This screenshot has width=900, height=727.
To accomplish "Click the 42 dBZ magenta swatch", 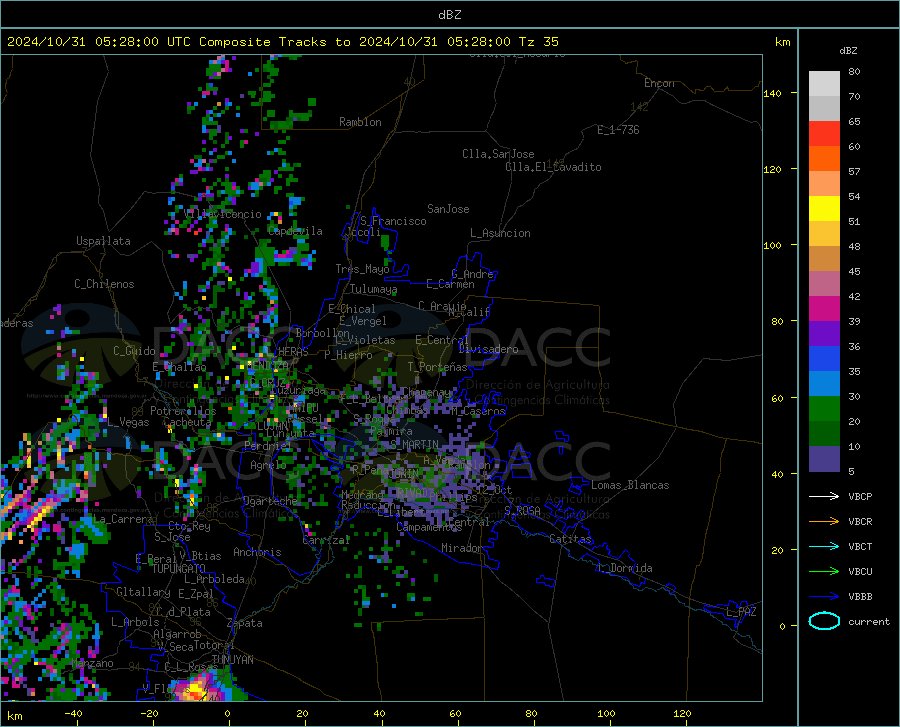I will [824, 309].
